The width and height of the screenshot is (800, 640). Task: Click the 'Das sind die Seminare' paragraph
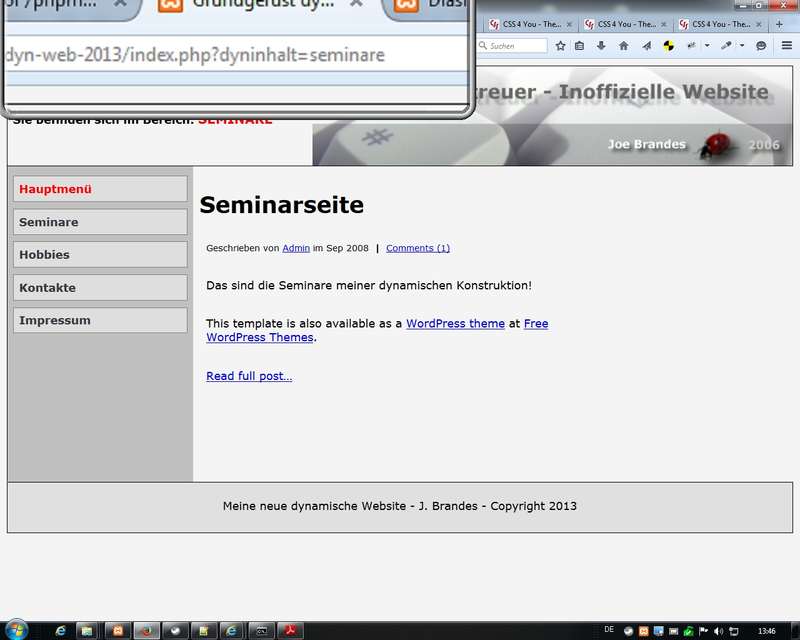pyautogui.click(x=369, y=285)
